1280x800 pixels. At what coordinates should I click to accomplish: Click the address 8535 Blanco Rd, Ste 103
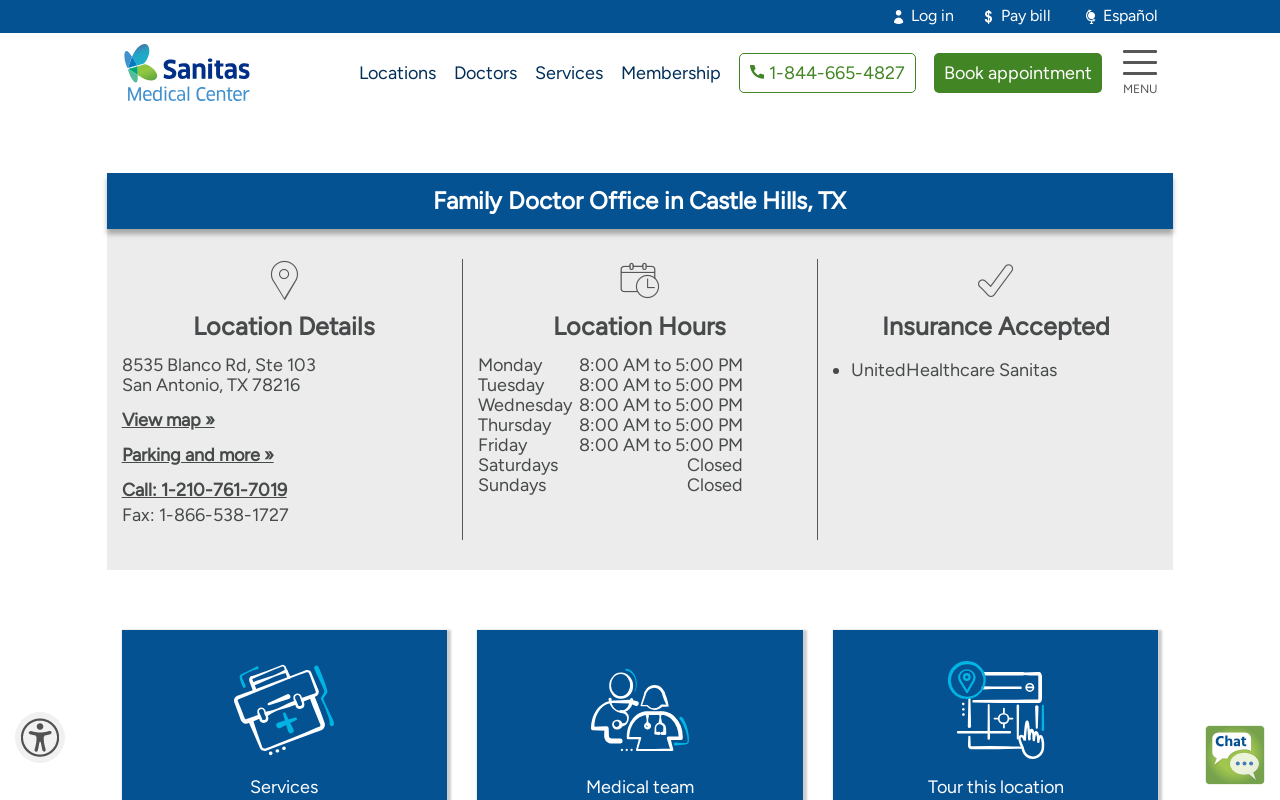click(219, 365)
